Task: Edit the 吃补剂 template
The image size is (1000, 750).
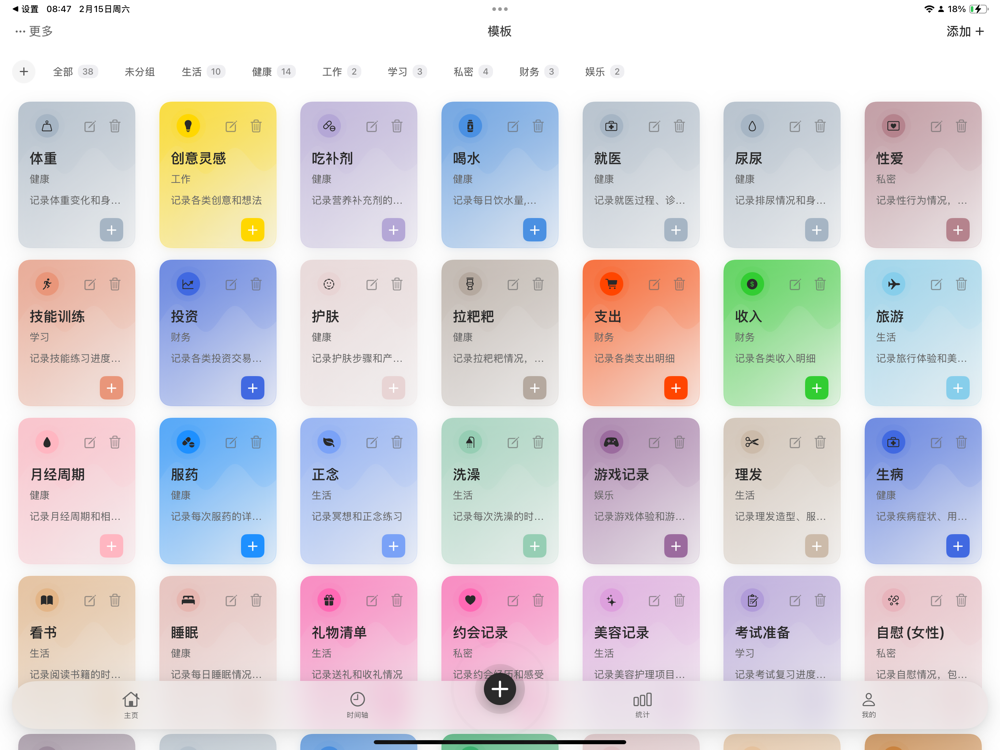Action: [x=372, y=126]
